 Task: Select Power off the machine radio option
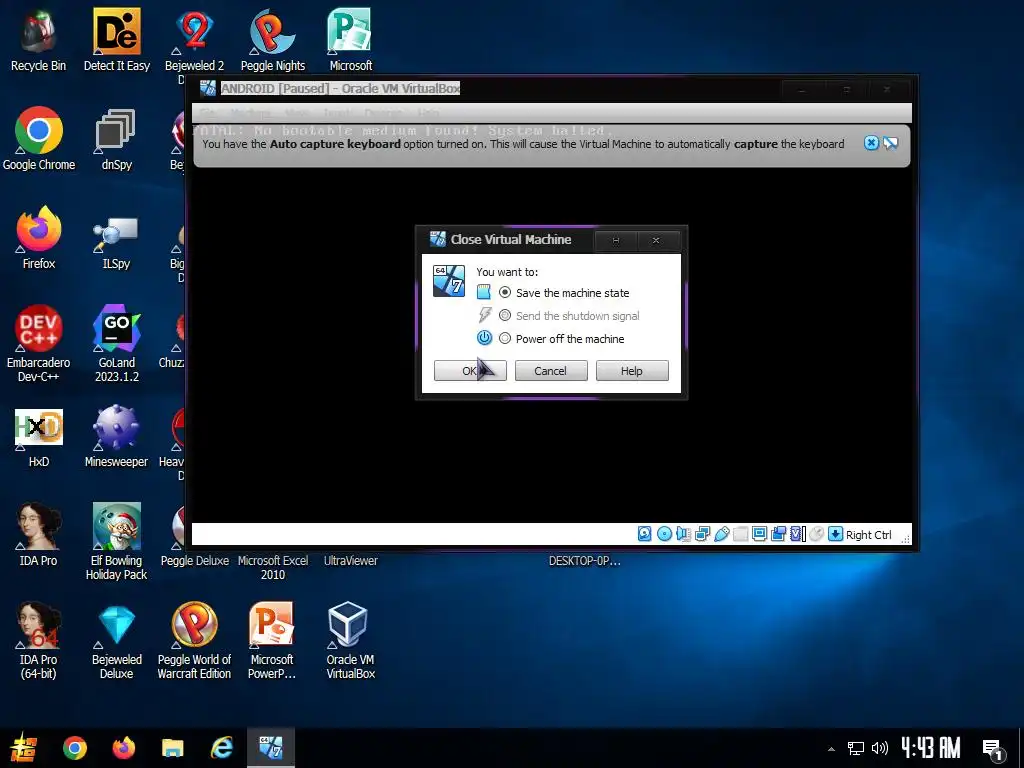(505, 338)
